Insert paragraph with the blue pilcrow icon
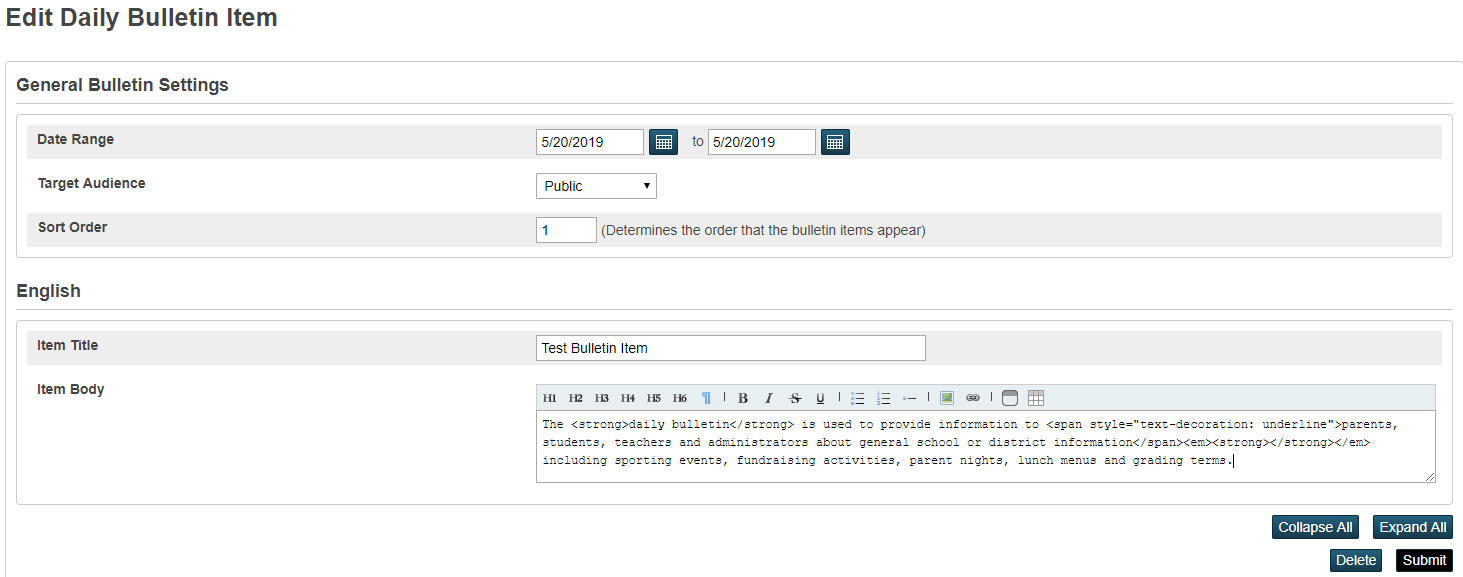1463x577 pixels. tap(706, 398)
